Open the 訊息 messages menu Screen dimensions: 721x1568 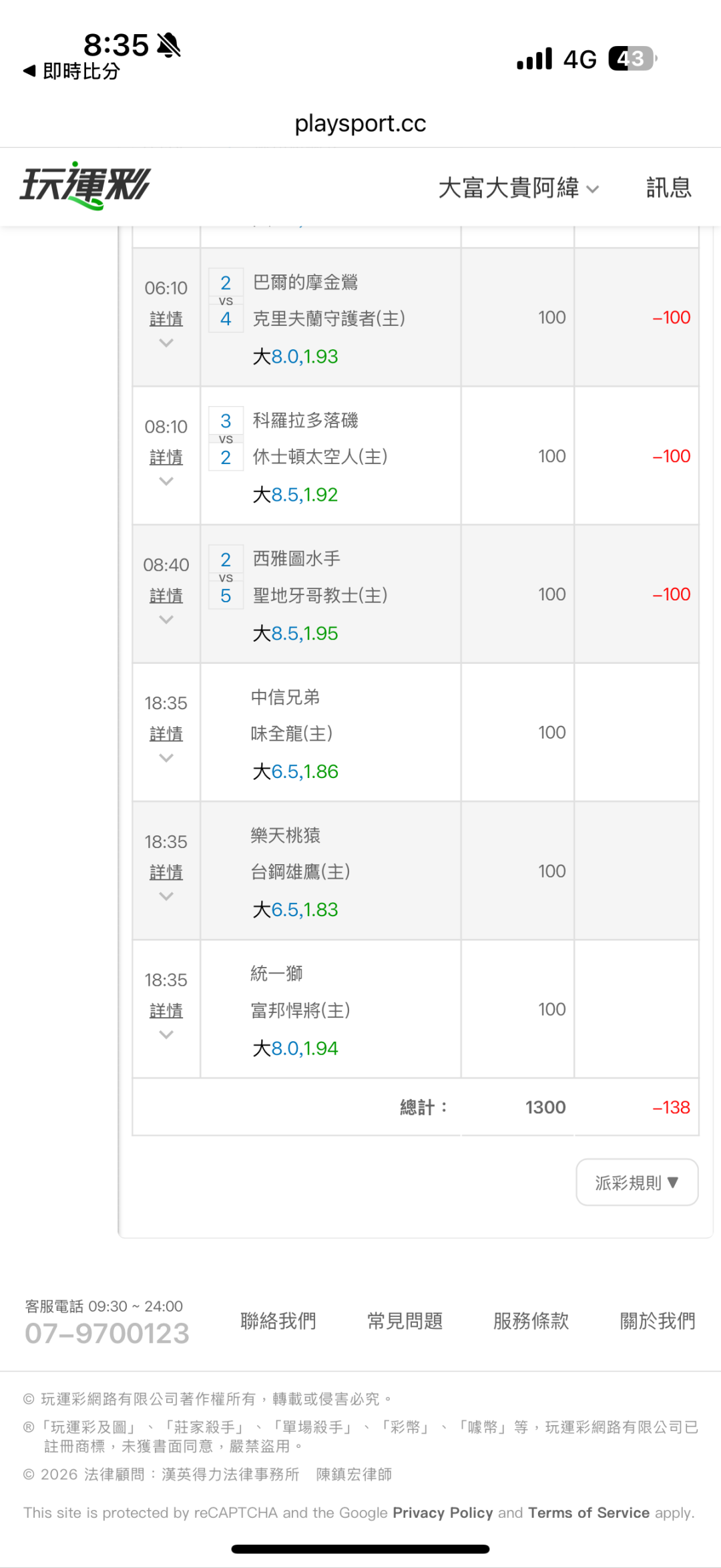tap(668, 188)
